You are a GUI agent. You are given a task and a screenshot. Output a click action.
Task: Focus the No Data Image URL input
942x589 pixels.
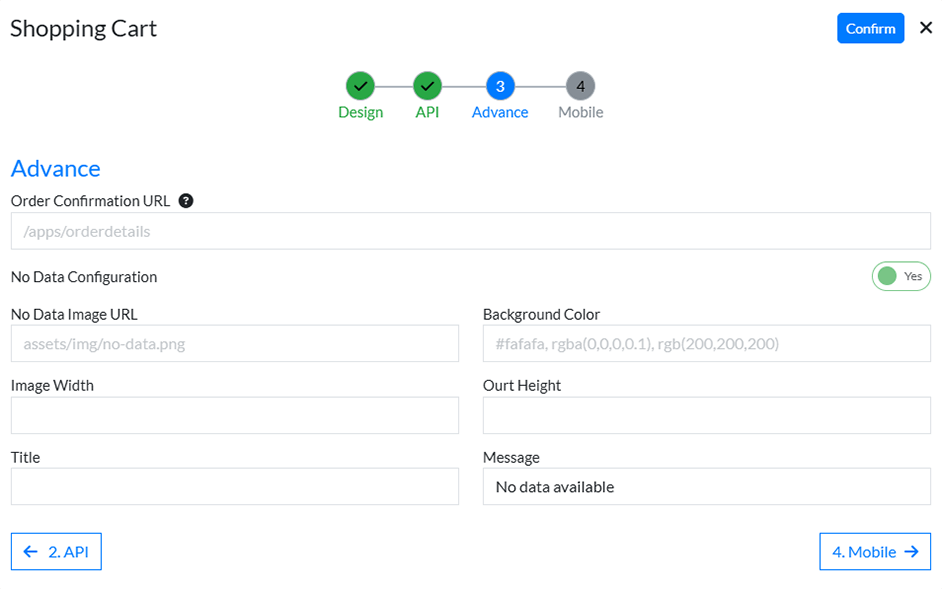(234, 344)
